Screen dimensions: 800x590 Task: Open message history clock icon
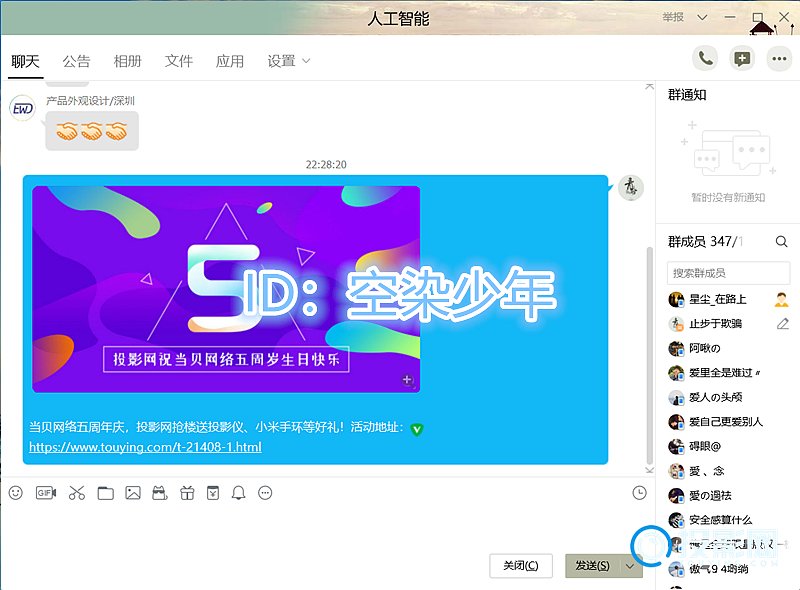click(x=639, y=493)
